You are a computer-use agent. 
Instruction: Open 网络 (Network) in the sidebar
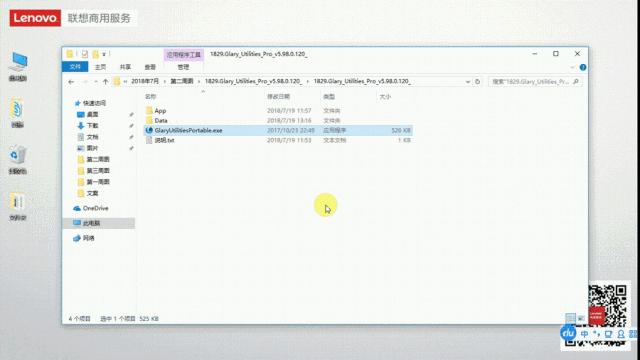[x=89, y=238]
